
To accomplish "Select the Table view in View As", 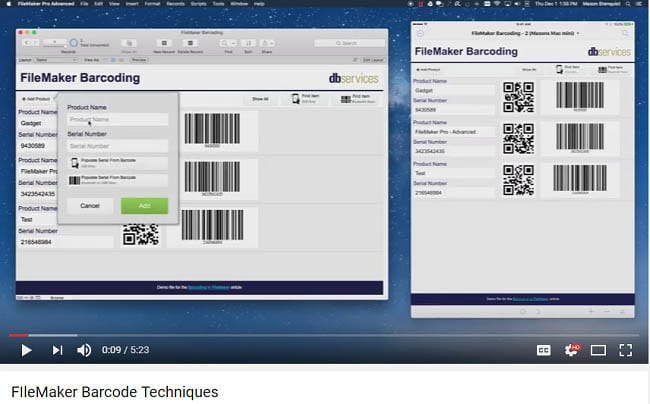I will [x=121, y=60].
